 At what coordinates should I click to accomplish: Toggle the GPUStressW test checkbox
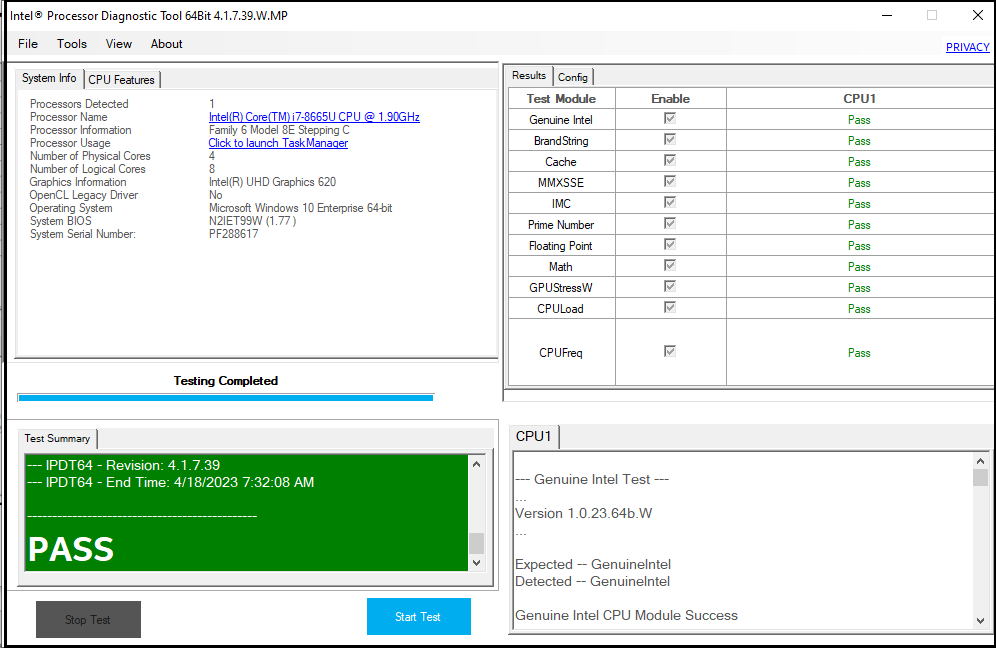670,286
